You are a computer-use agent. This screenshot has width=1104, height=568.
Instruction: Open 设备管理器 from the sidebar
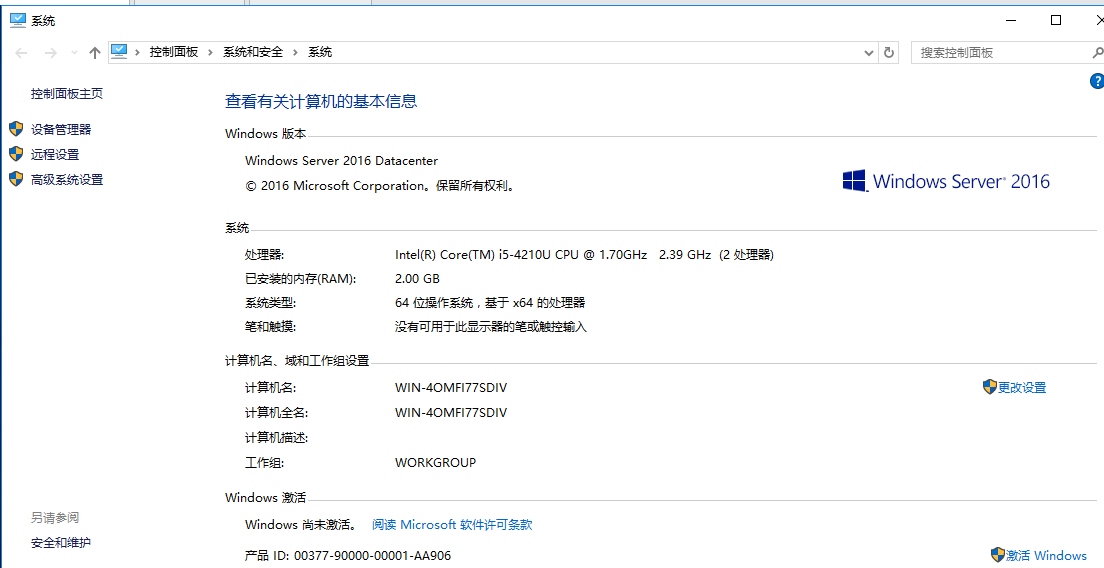[61, 130]
